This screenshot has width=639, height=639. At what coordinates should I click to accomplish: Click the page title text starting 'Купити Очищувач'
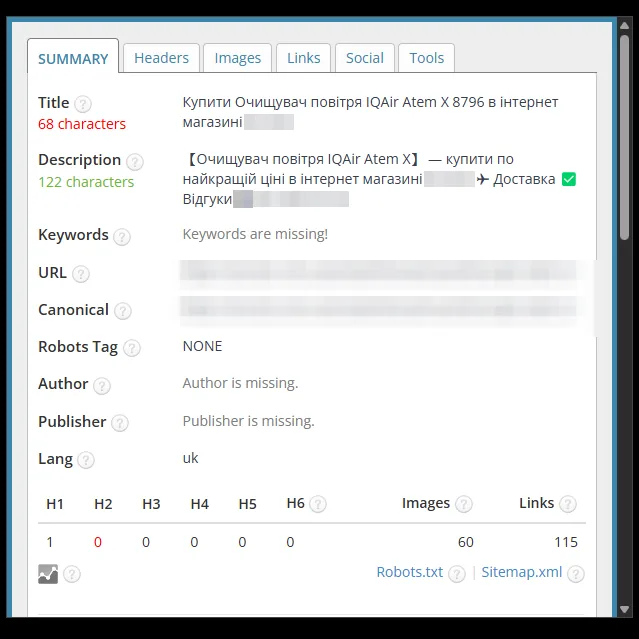point(370,112)
